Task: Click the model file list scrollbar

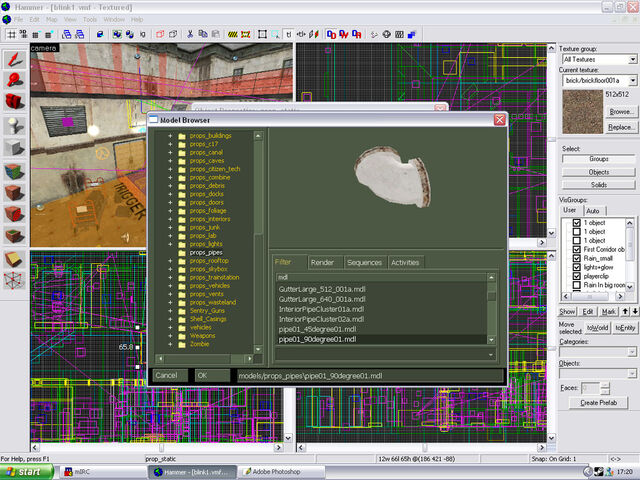Action: point(491,308)
